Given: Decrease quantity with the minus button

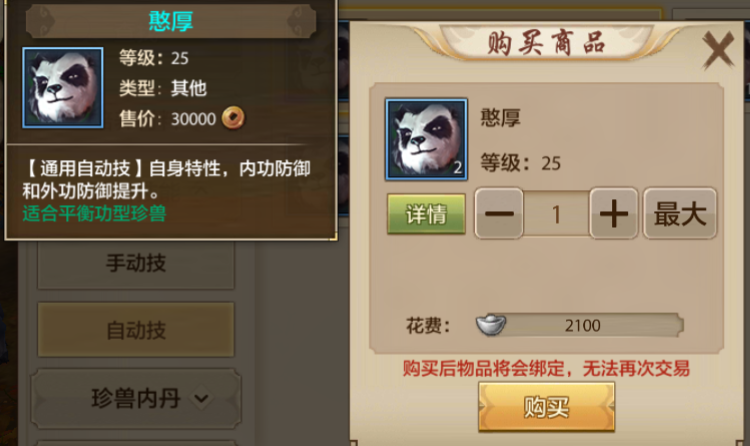Looking at the screenshot, I should 499,213.
